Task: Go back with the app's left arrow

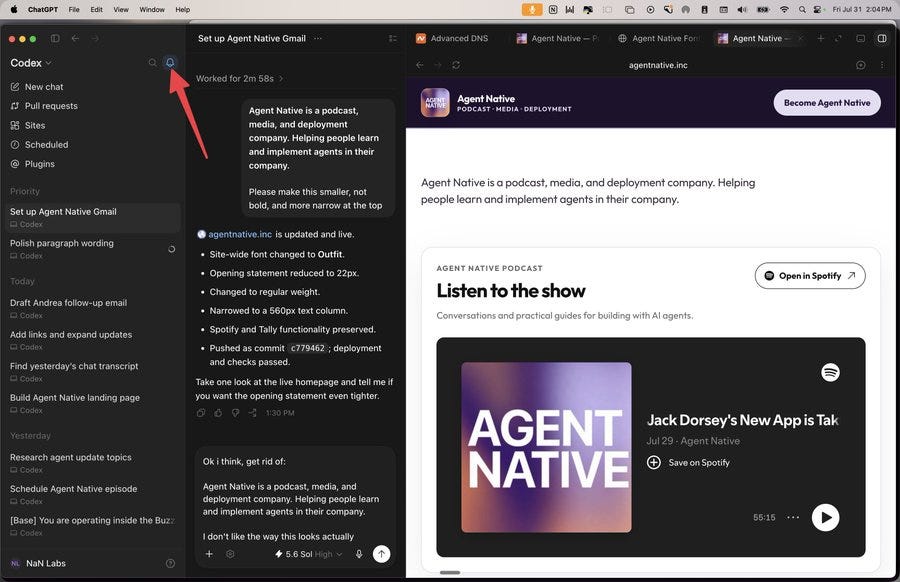Action: click(75, 38)
